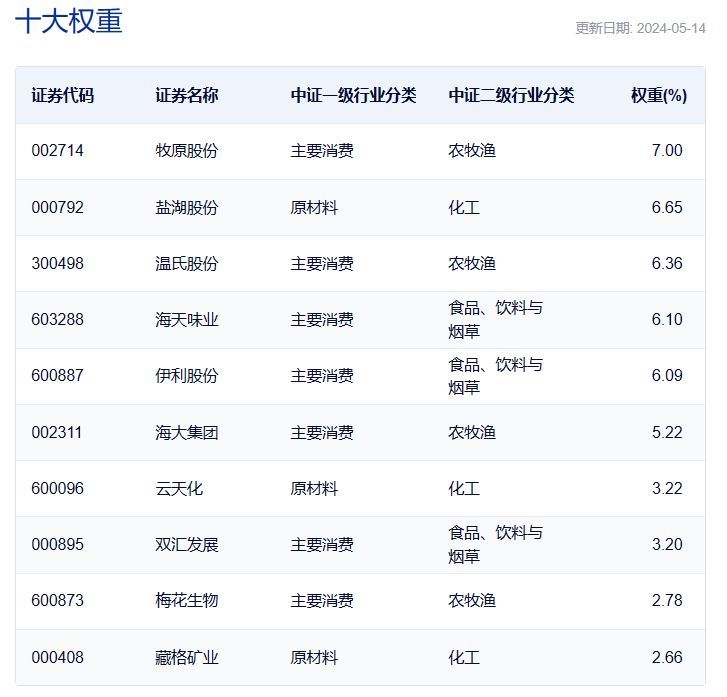Select security code 600096
The image size is (727, 697).
[57, 488]
